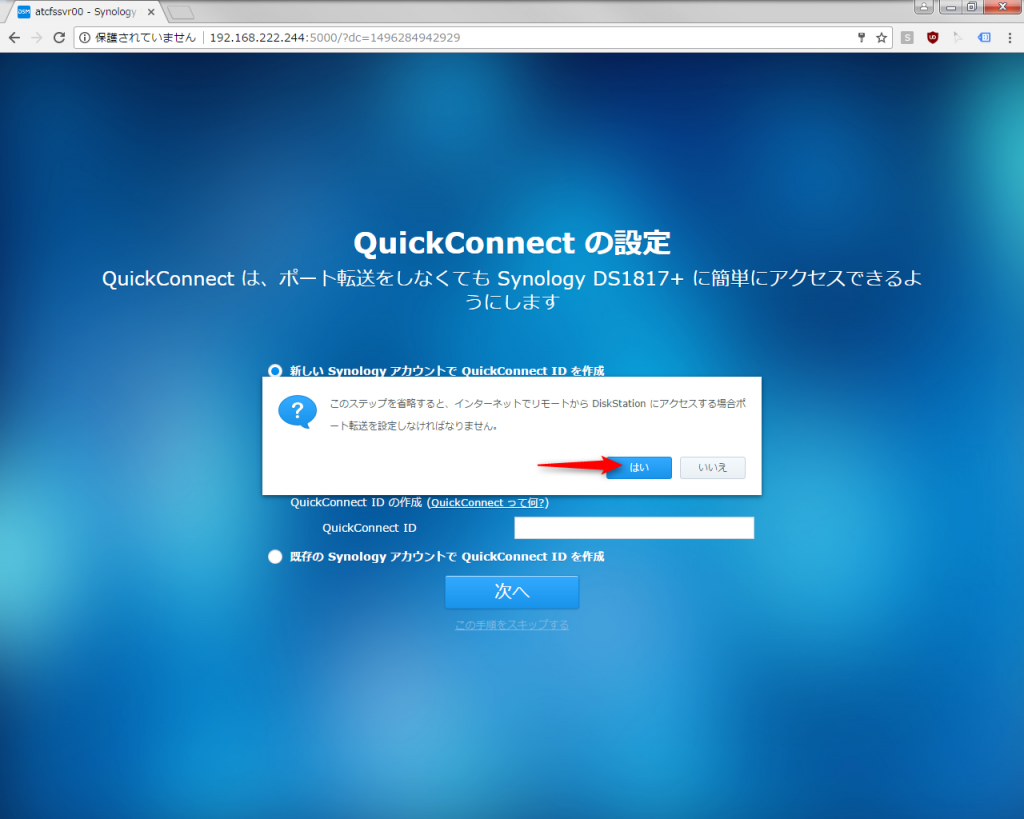Open the saved password key icon

coord(861,38)
